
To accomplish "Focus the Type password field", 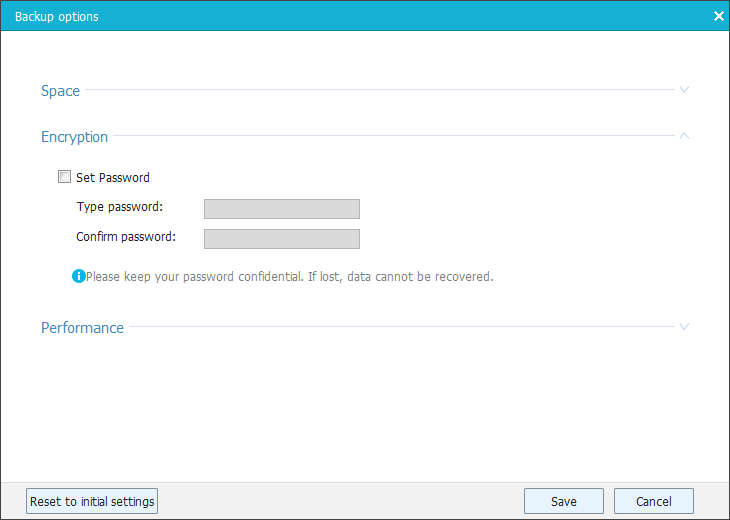I will click(x=281, y=208).
